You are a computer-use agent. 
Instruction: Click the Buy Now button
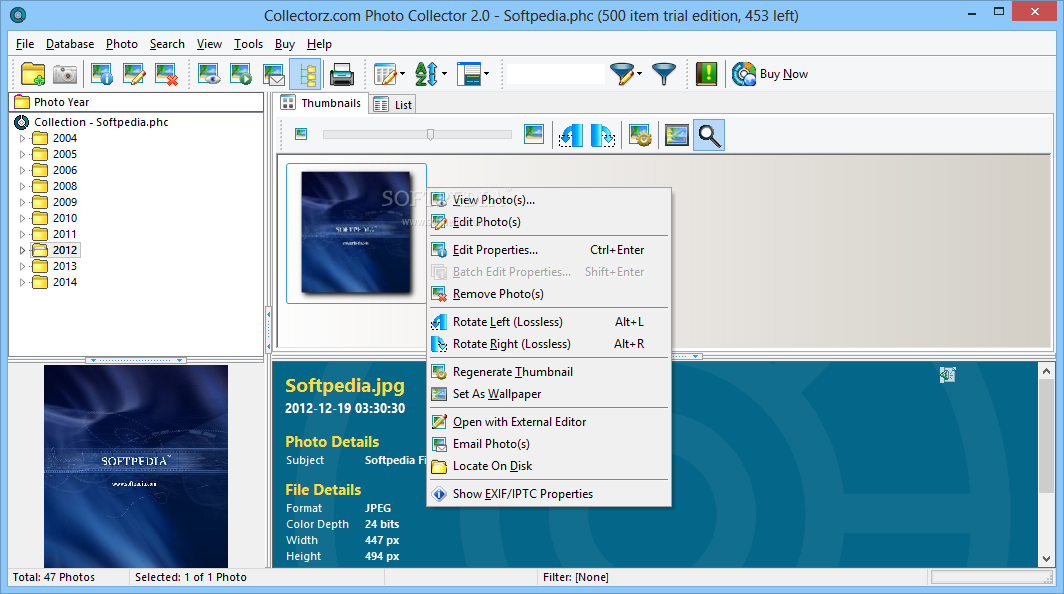770,74
